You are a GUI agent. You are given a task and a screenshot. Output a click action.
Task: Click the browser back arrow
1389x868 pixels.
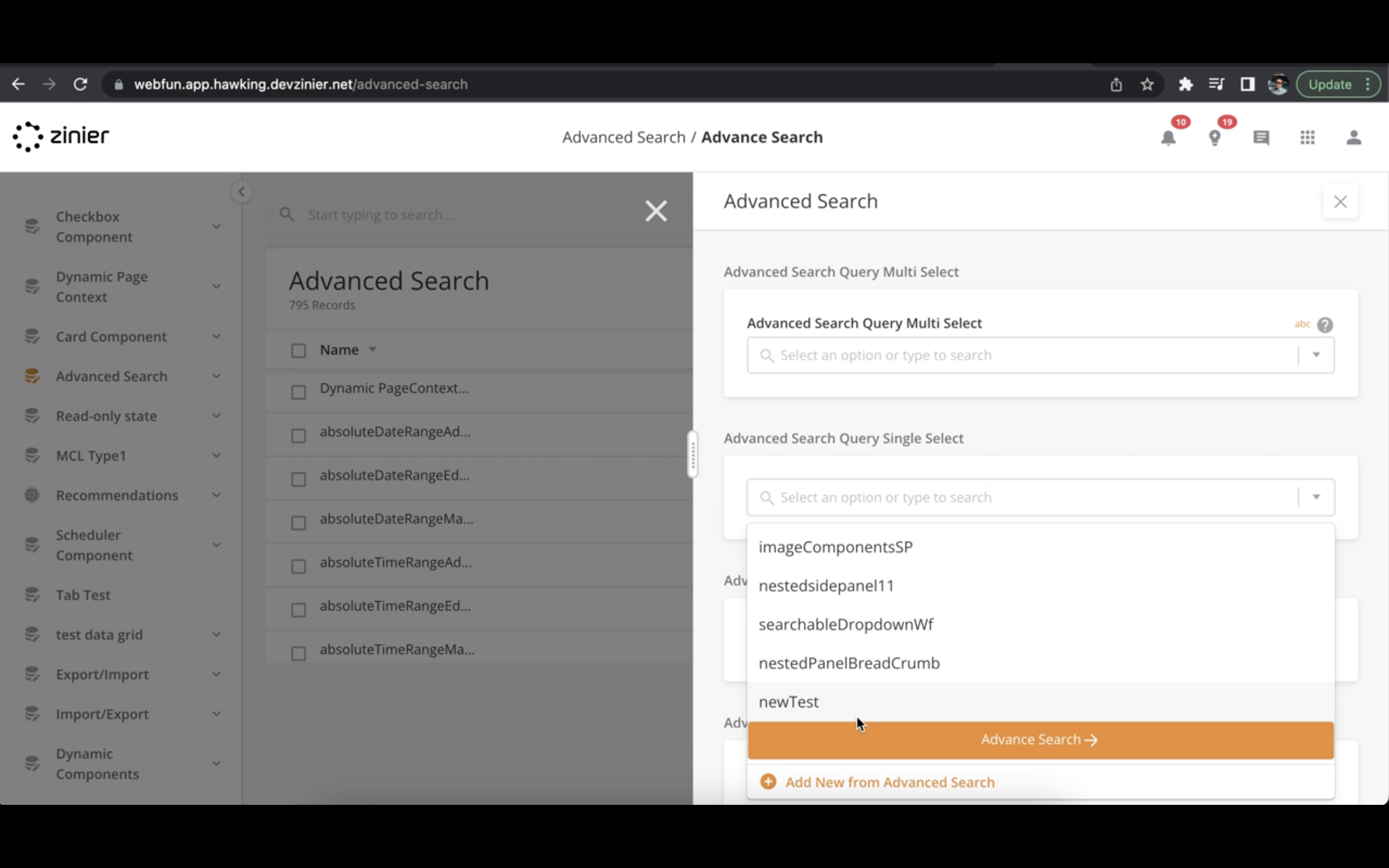tap(18, 84)
